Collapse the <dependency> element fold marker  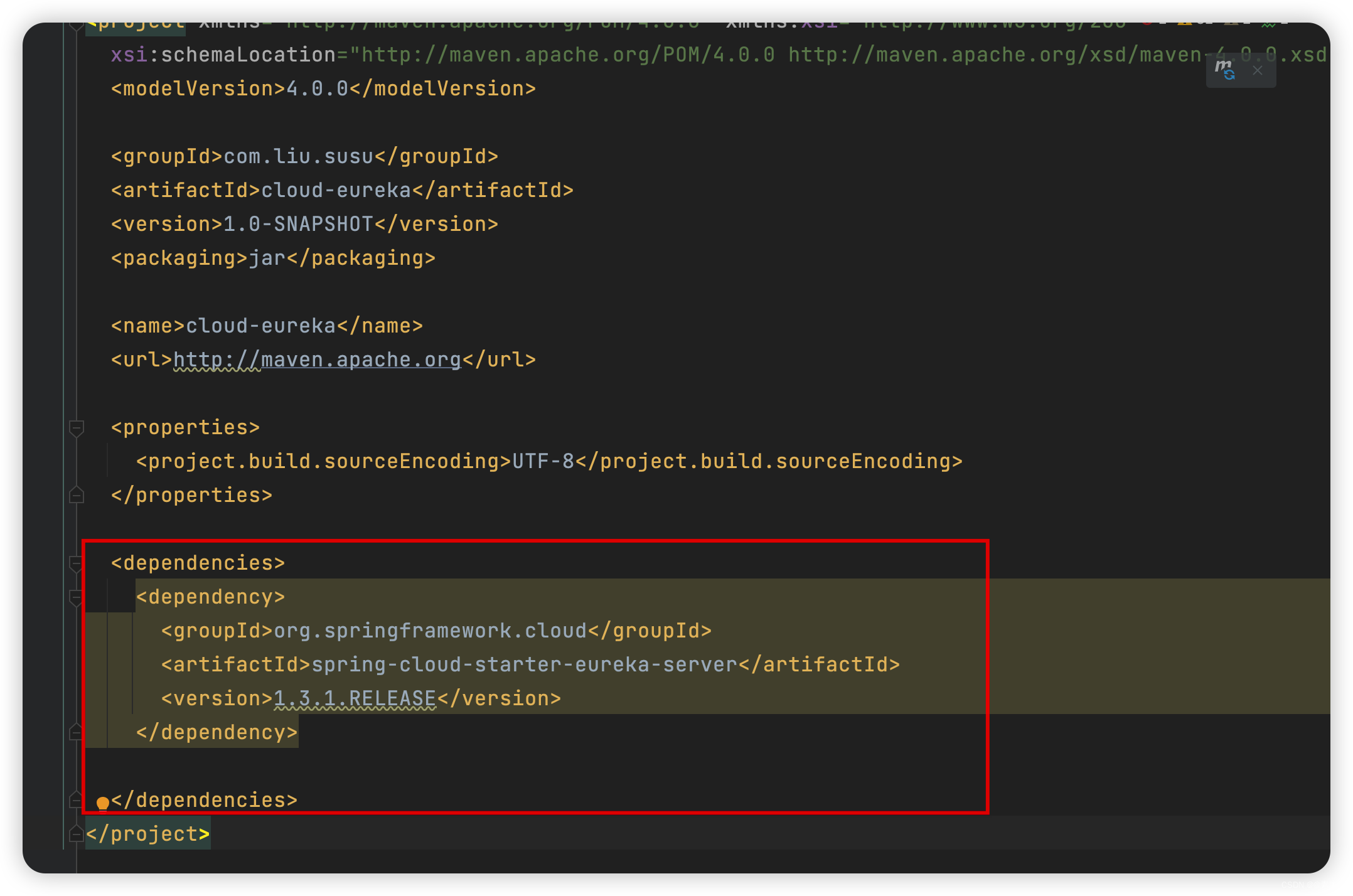(76, 597)
